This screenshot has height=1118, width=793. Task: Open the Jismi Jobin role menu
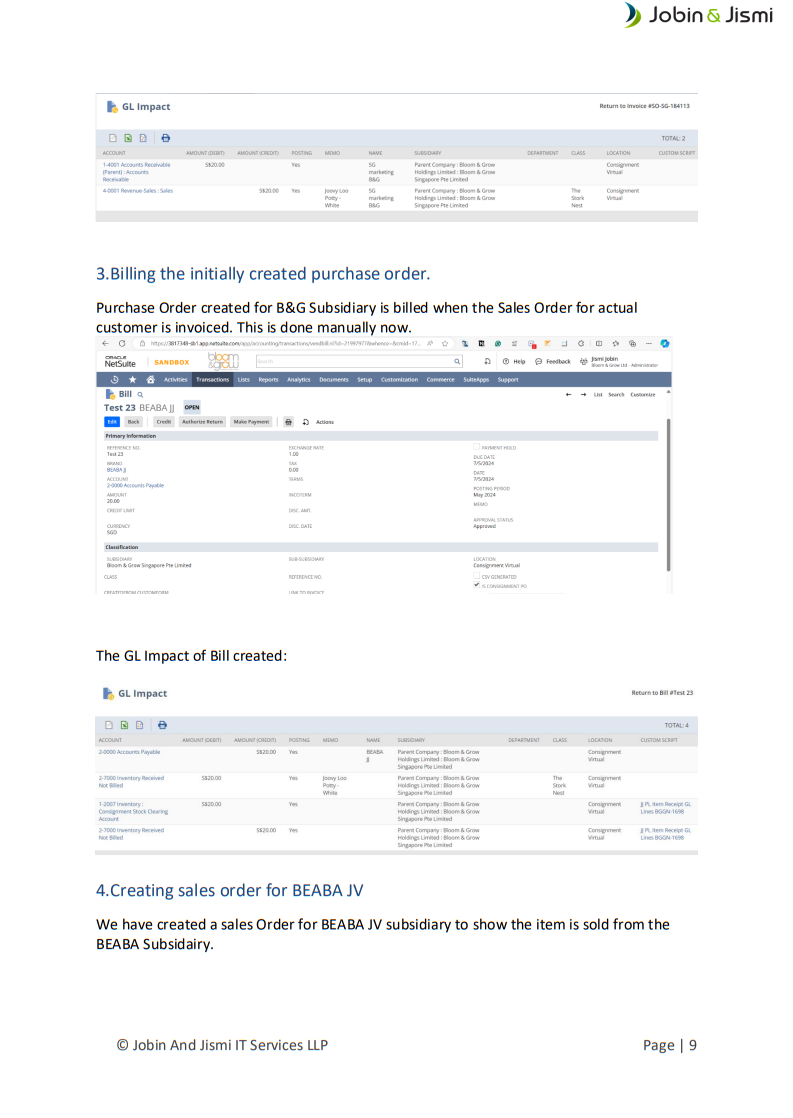(618, 361)
